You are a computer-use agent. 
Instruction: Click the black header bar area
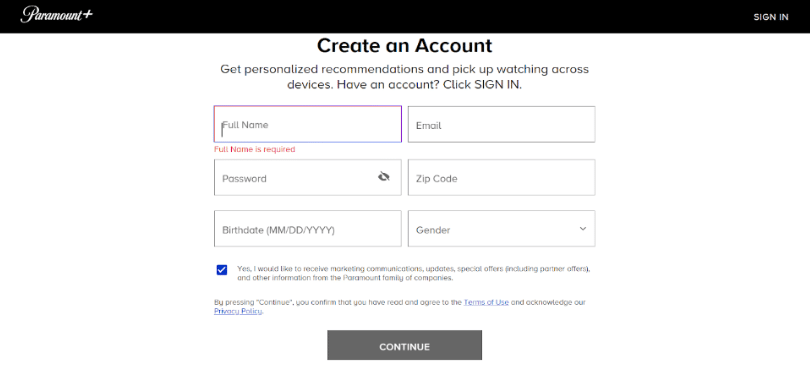405,17
